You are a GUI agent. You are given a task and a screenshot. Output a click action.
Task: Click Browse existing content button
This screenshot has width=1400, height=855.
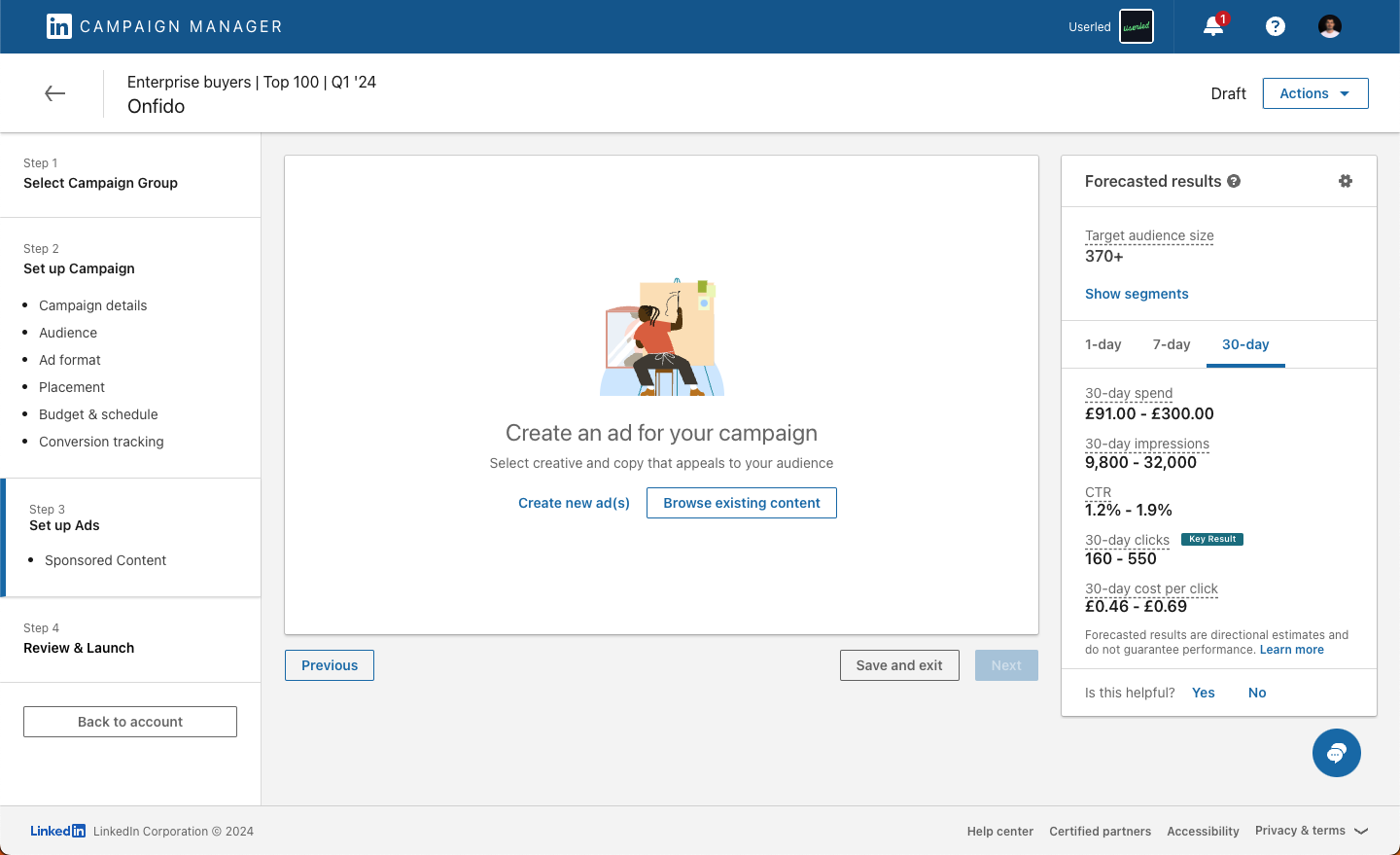pos(742,503)
